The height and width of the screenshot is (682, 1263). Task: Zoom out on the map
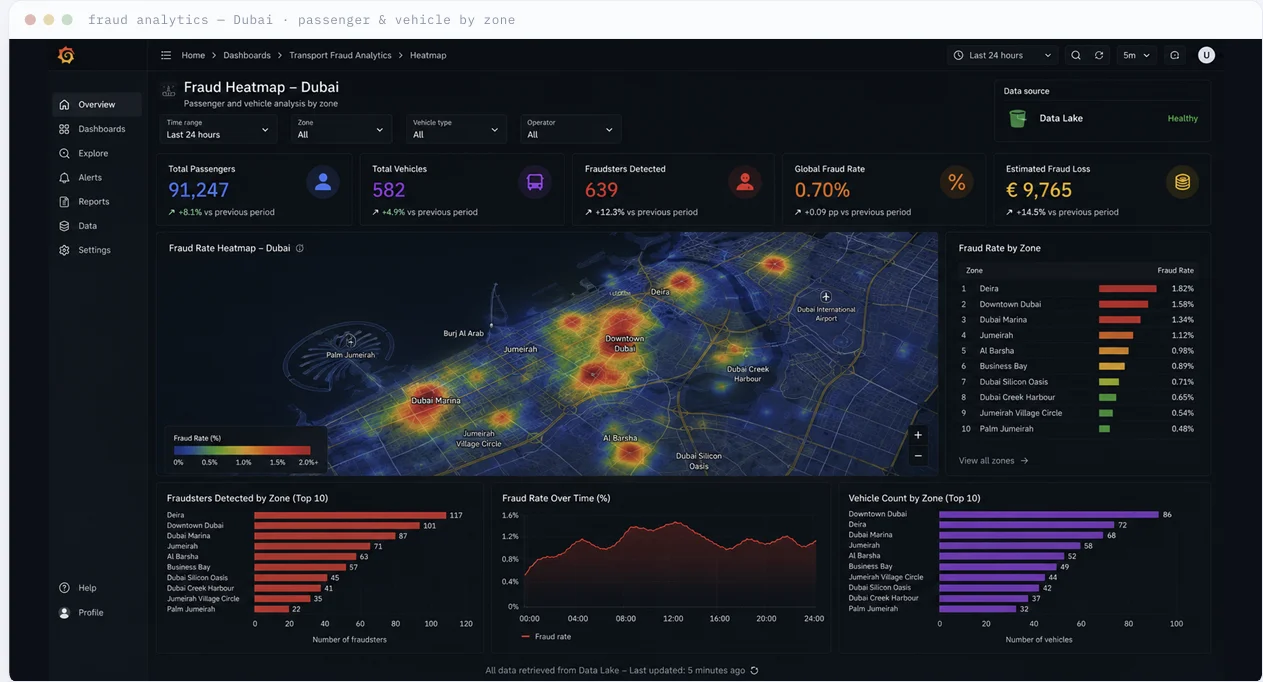point(918,456)
